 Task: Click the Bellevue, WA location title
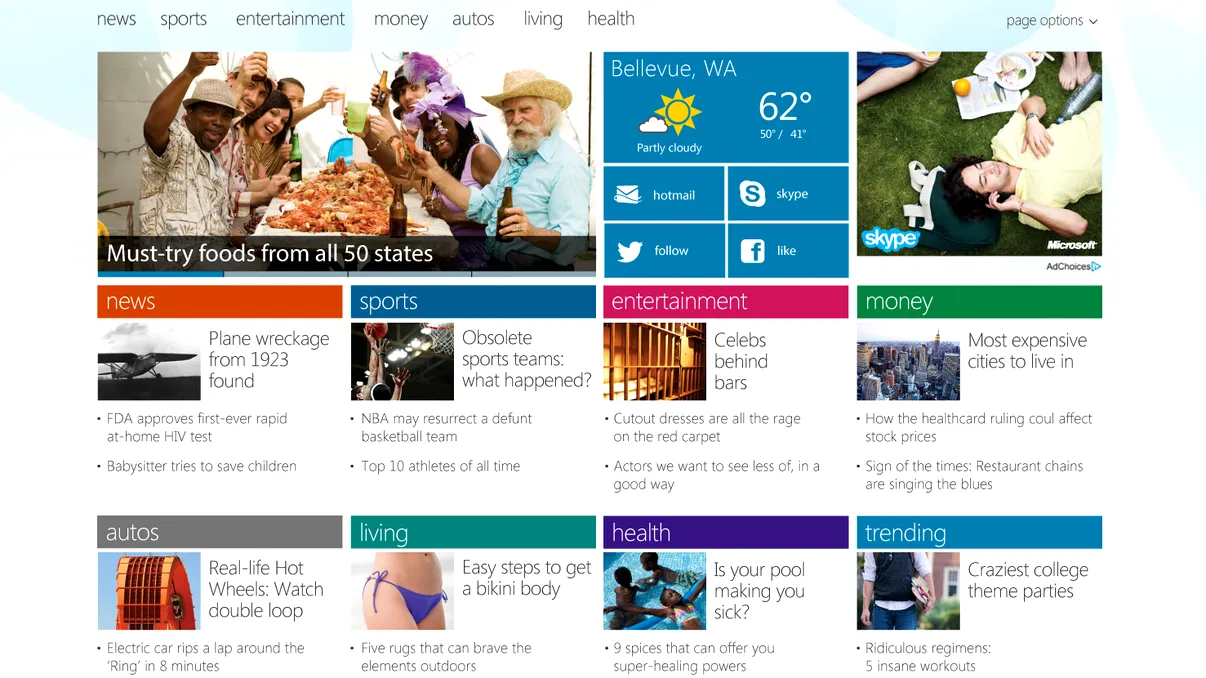[673, 69]
